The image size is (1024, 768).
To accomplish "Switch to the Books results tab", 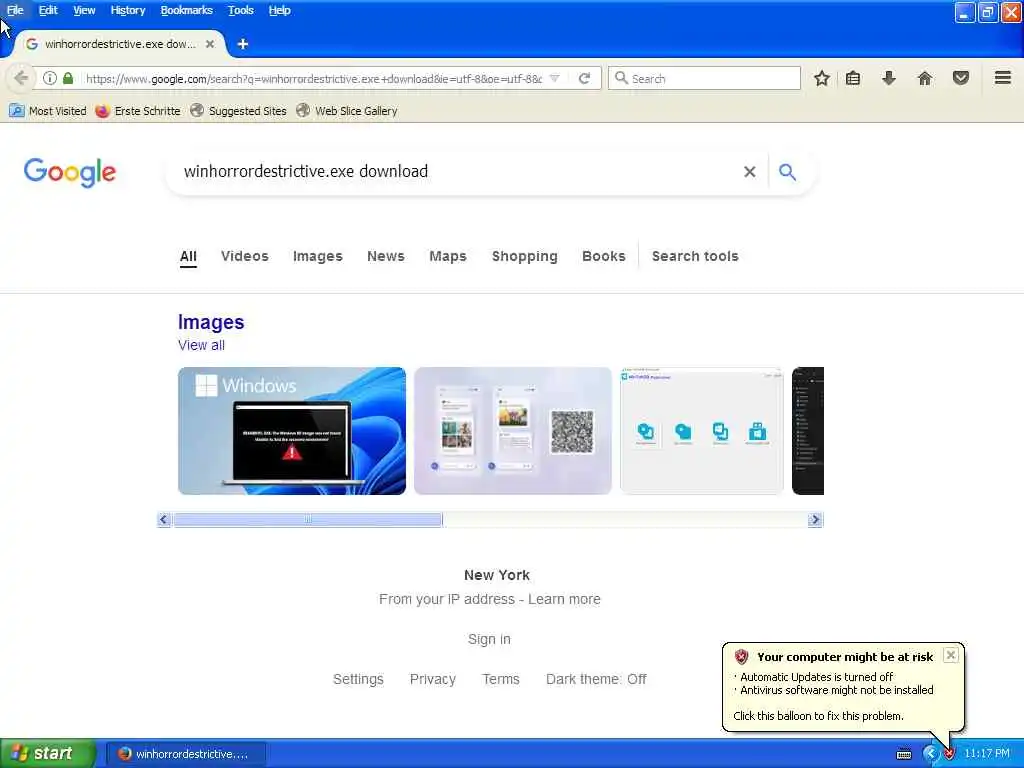I will coord(604,256).
